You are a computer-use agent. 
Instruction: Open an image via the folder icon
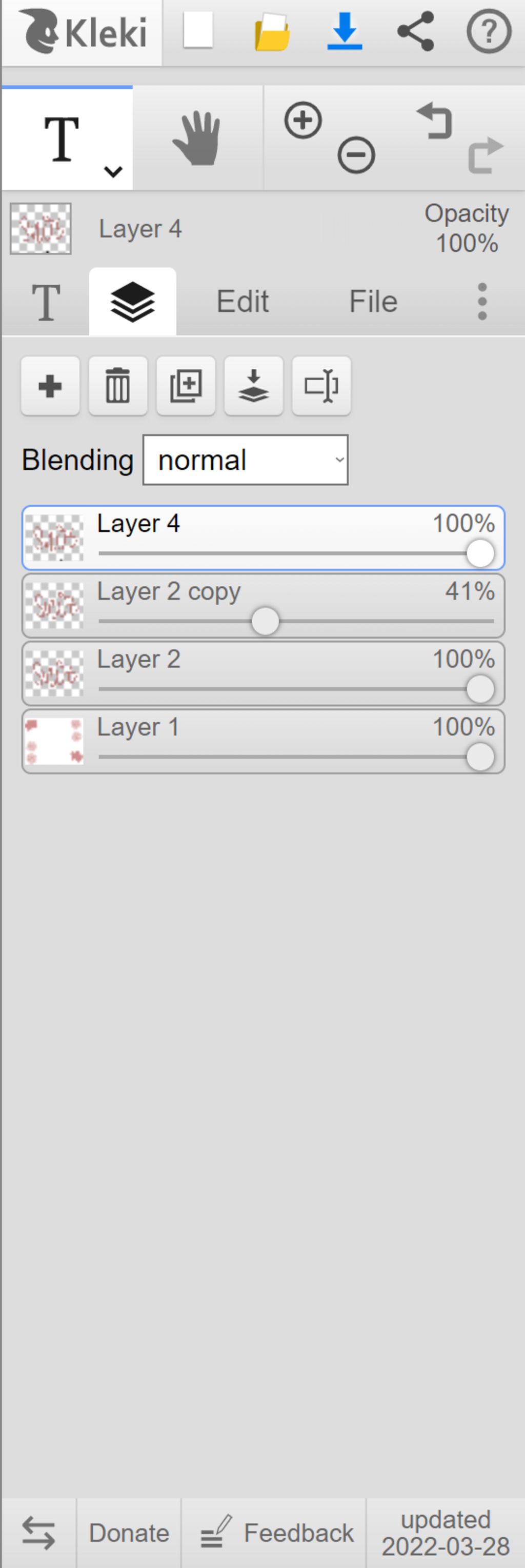tap(272, 32)
